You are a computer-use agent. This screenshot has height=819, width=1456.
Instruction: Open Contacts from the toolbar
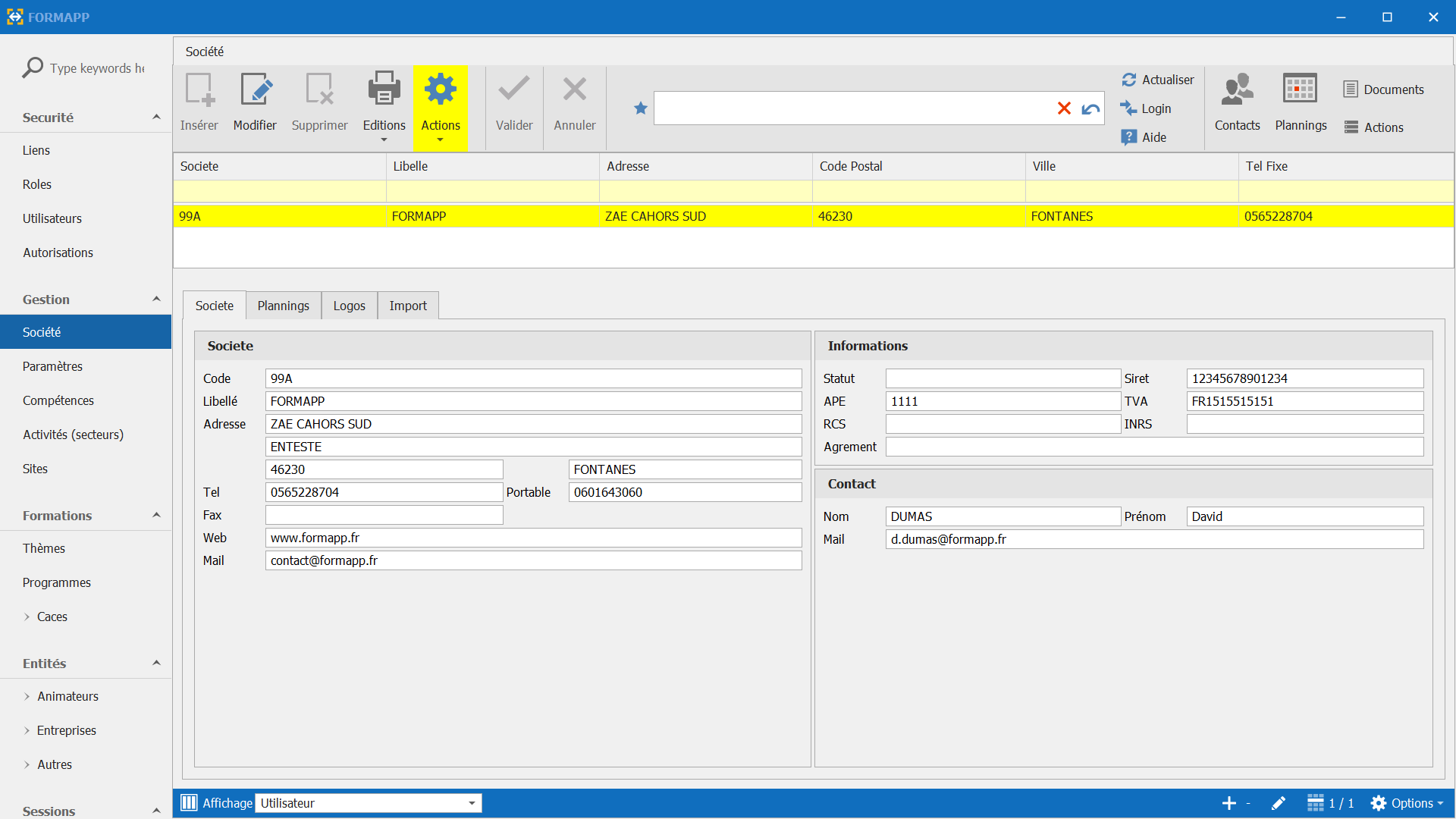(x=1238, y=102)
